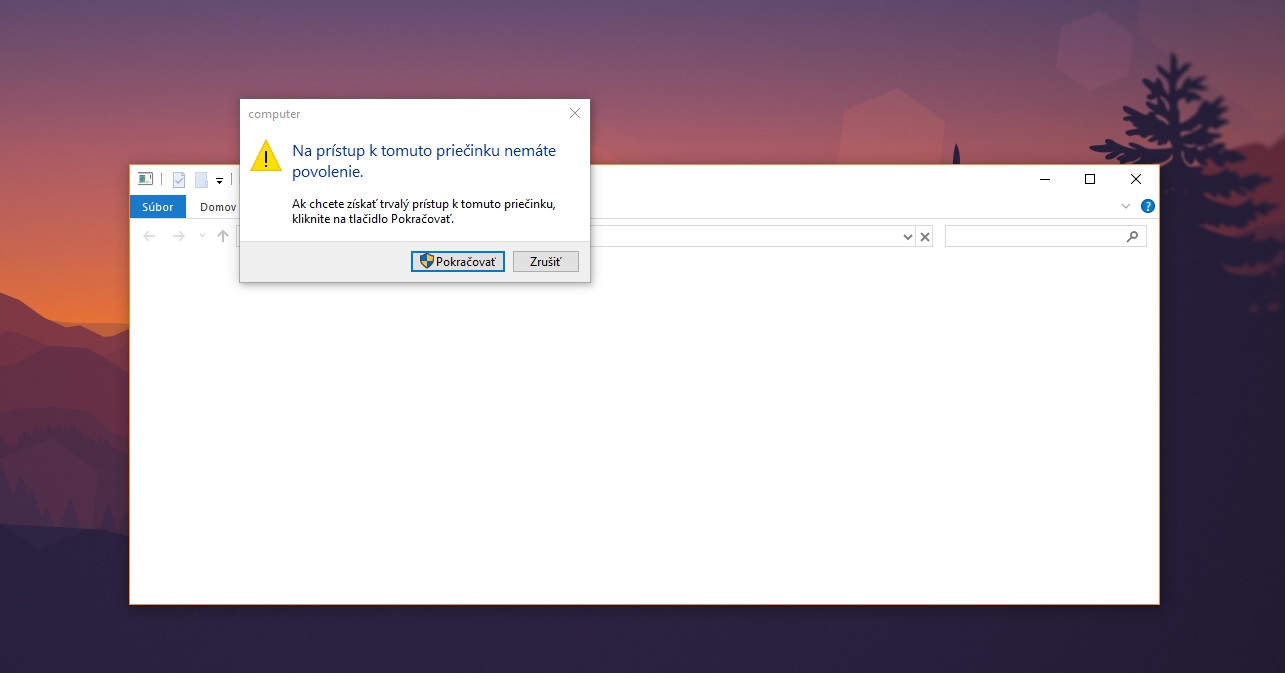Image resolution: width=1285 pixels, height=673 pixels.
Task: Click the text 'Na prístup k tomuto priečinku nemáte'
Action: (x=424, y=151)
